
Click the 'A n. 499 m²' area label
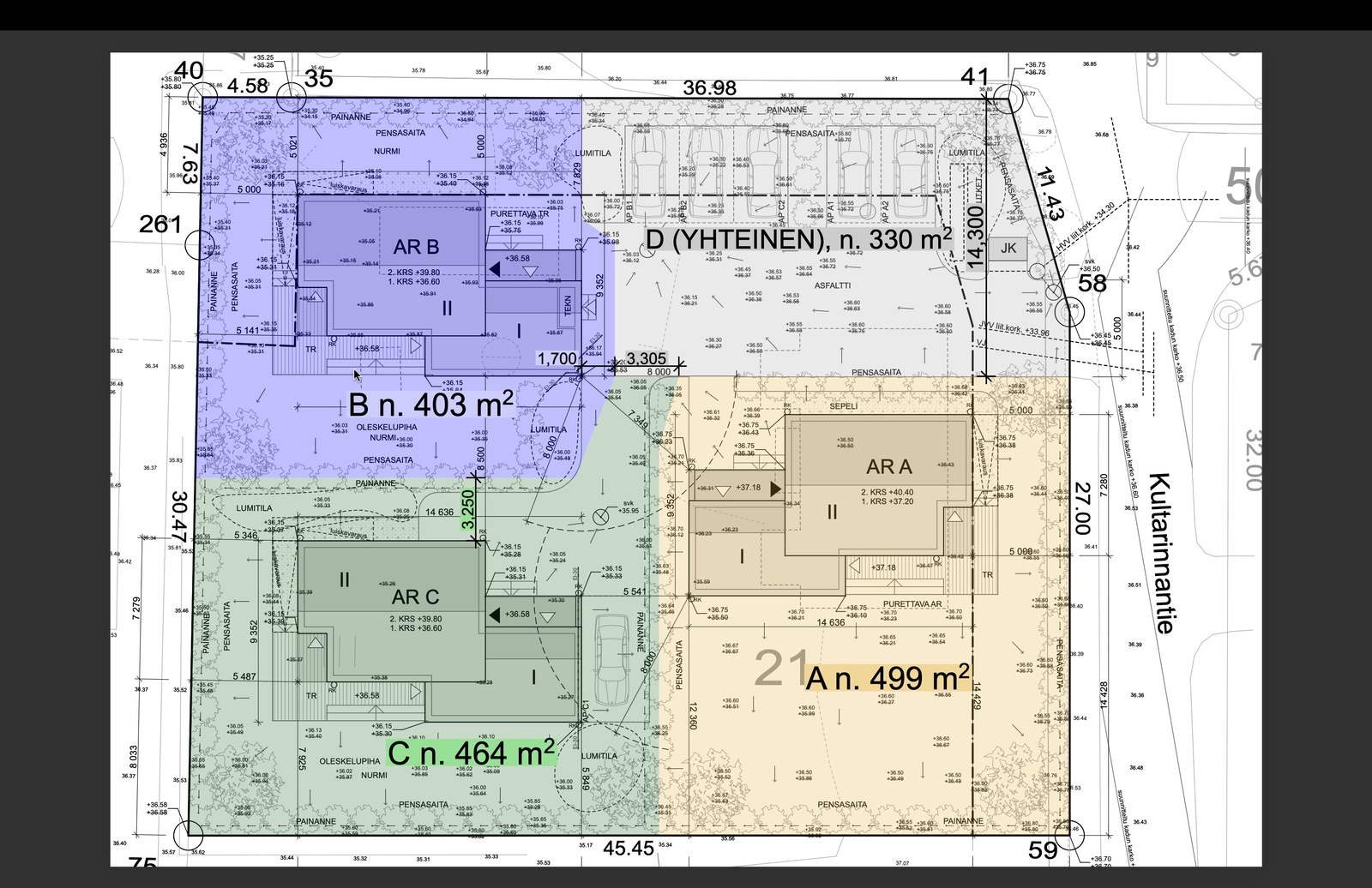(x=888, y=678)
